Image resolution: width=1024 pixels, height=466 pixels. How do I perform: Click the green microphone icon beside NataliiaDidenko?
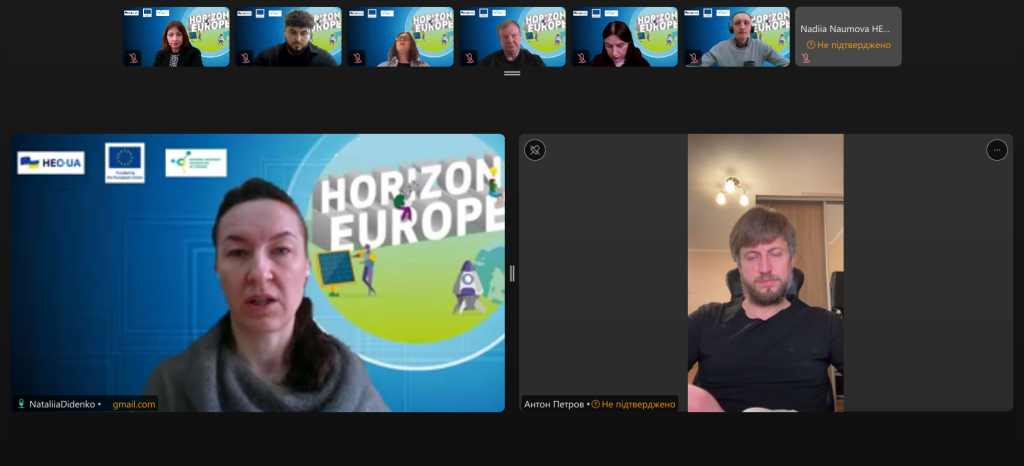21,404
